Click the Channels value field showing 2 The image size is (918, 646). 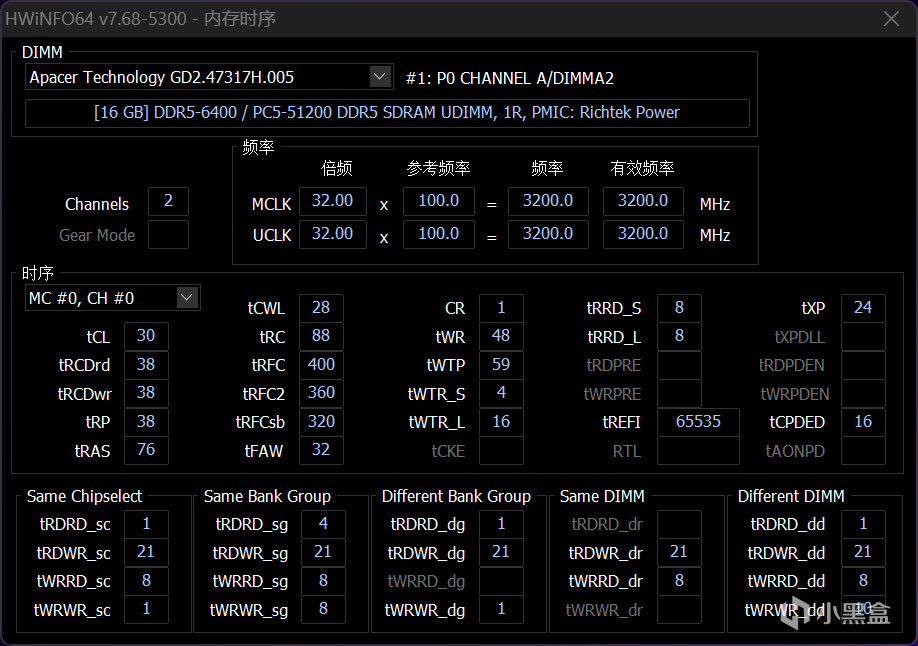coord(168,201)
